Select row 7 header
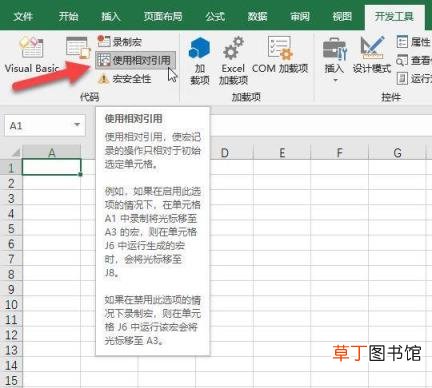 click(11, 259)
